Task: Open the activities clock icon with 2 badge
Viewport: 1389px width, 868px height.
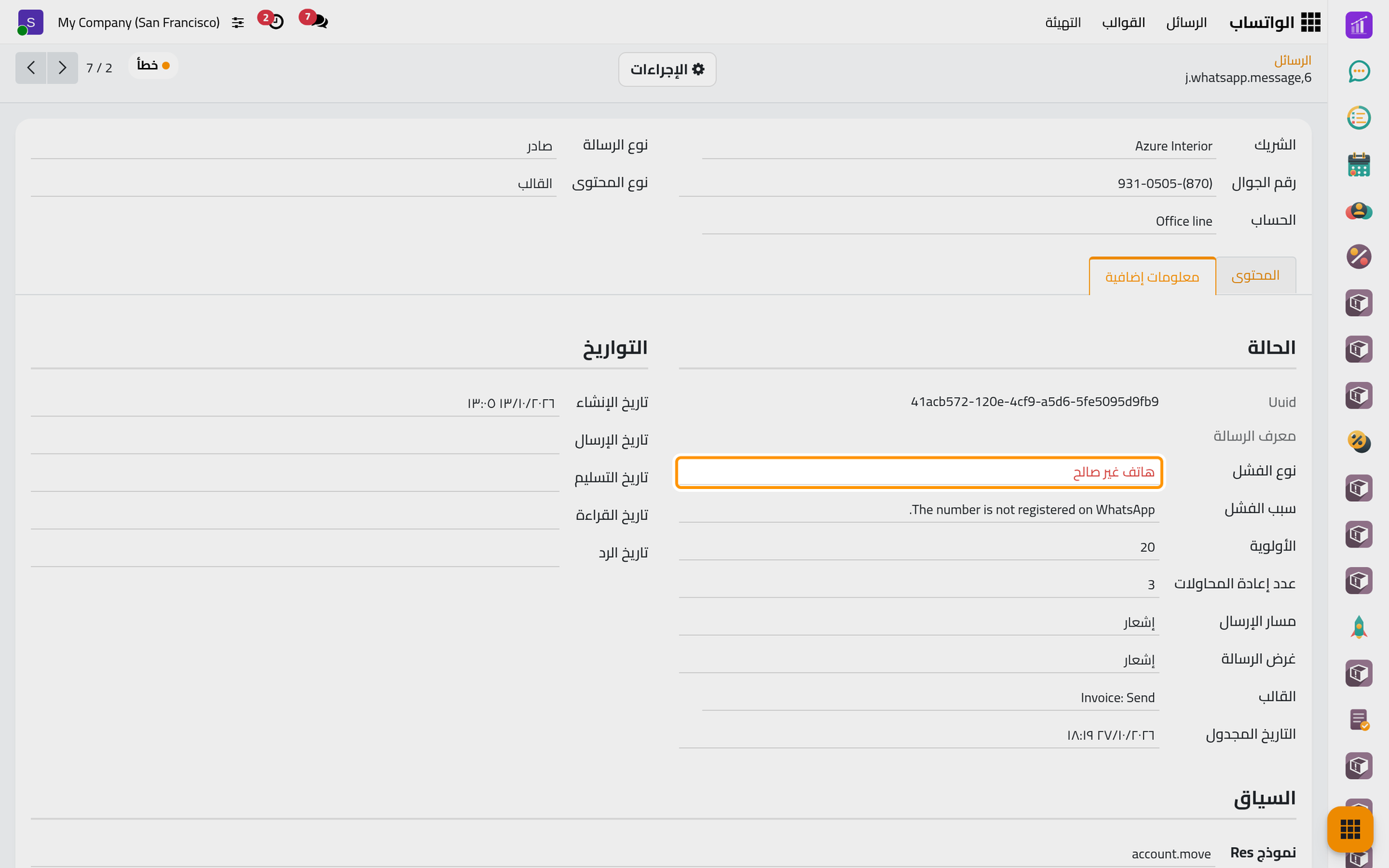Action: pyautogui.click(x=271, y=20)
